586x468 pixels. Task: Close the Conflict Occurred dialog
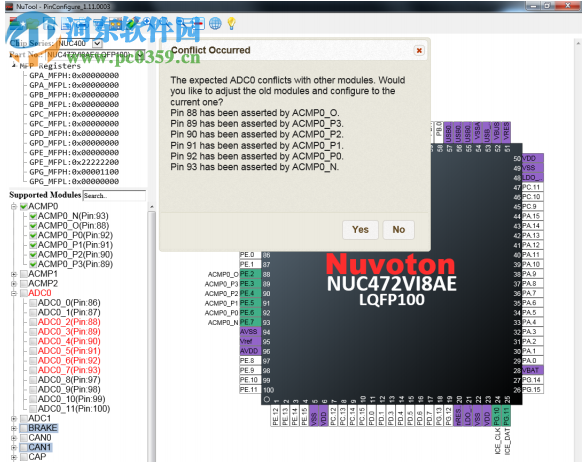pyautogui.click(x=419, y=50)
